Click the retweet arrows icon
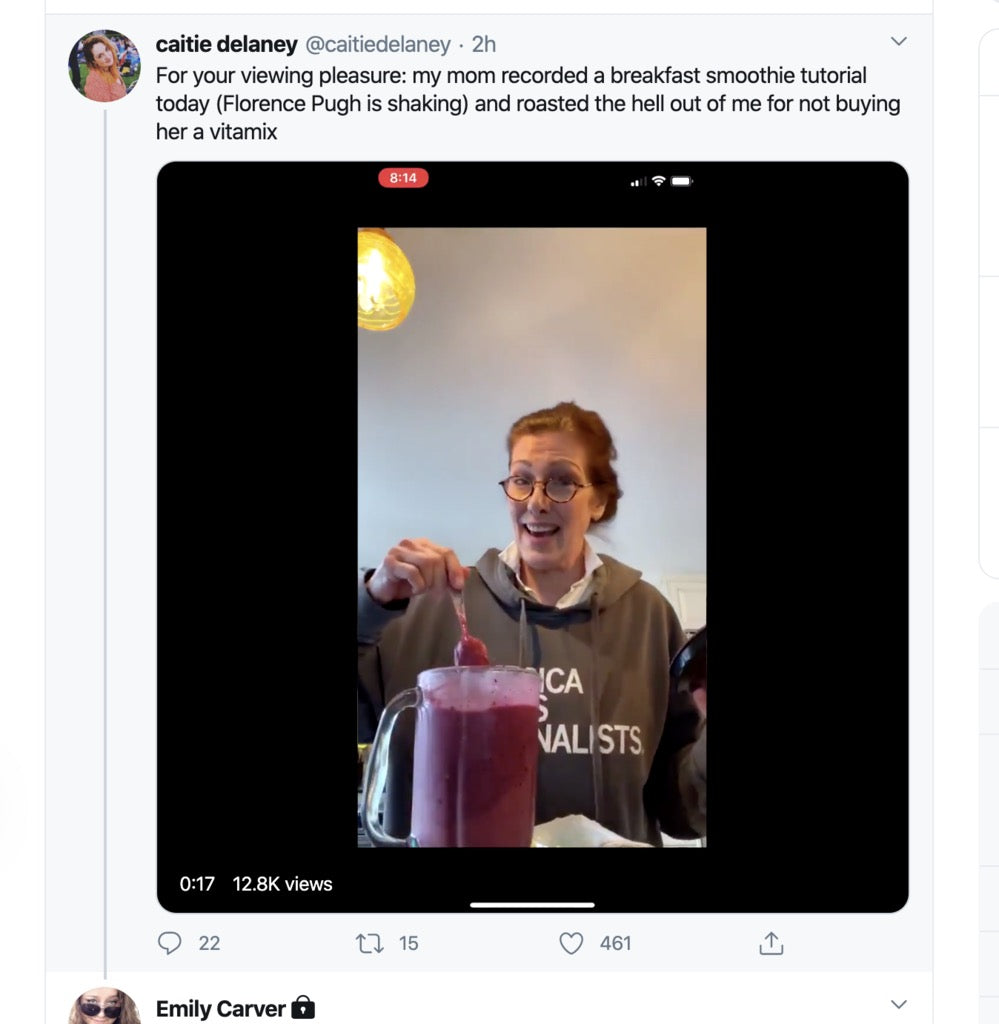Screen dimensions: 999x1024 [369, 943]
